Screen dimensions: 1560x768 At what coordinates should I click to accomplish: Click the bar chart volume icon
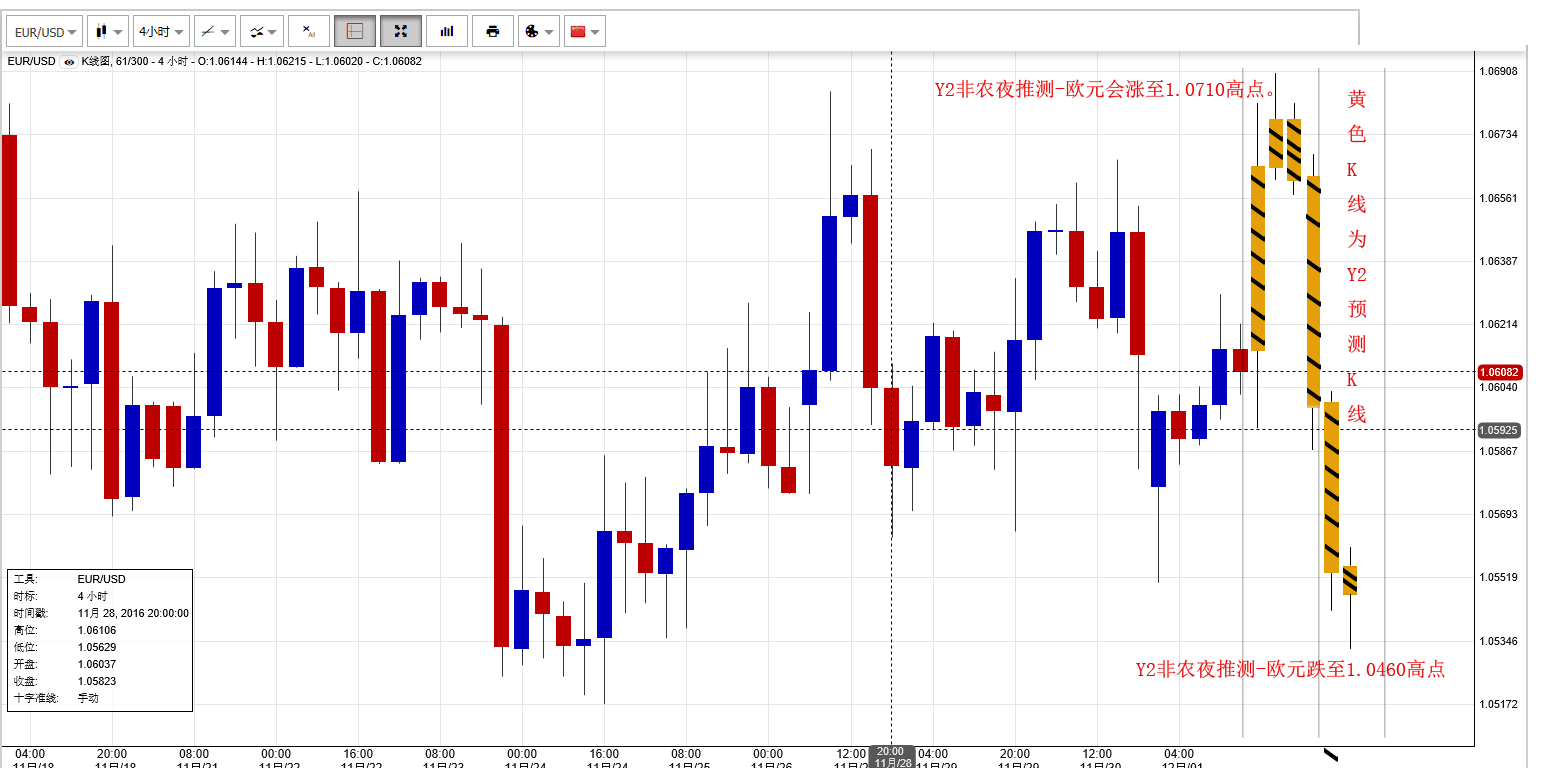tap(447, 31)
